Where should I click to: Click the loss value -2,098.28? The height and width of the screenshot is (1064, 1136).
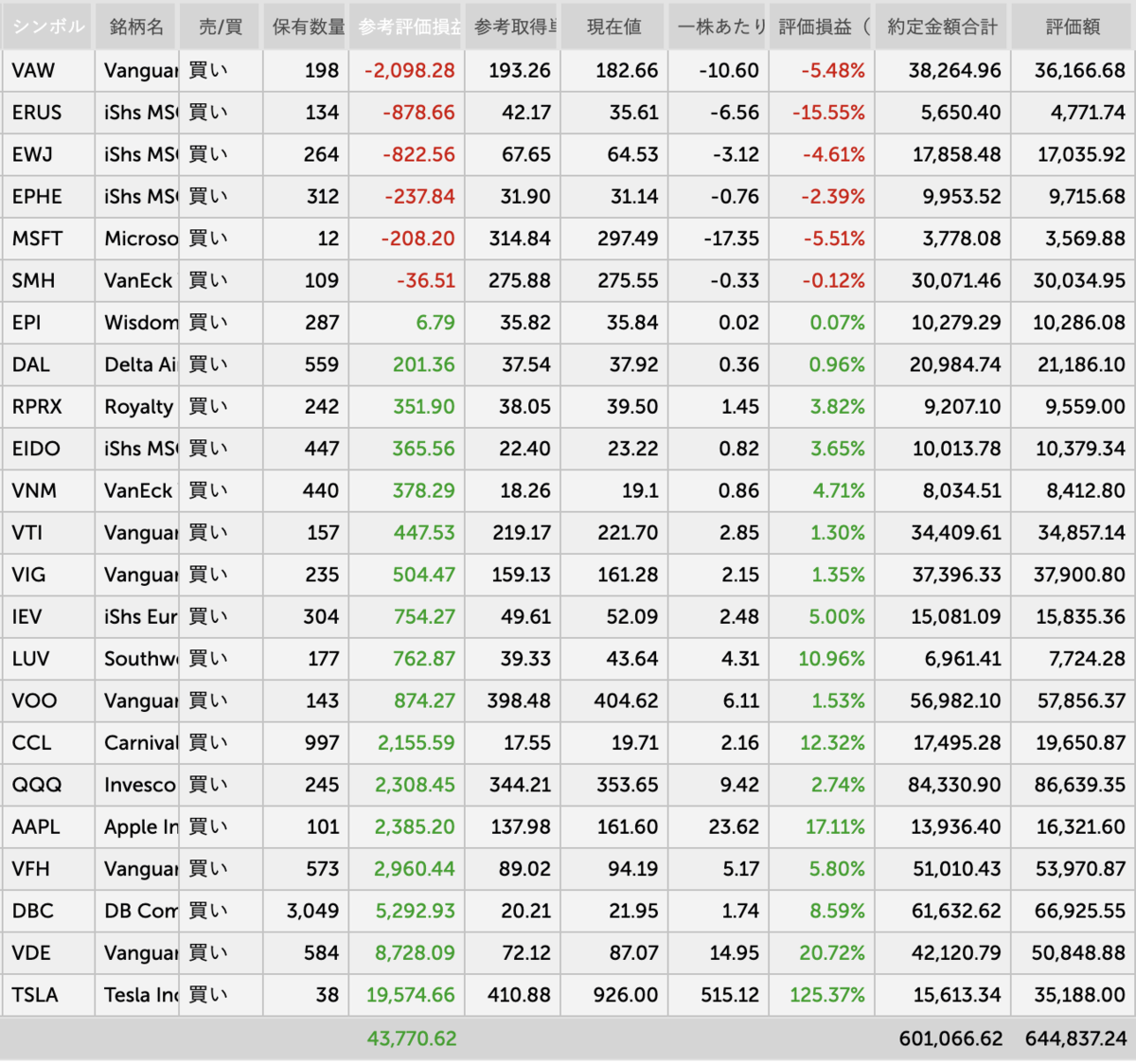(x=409, y=71)
